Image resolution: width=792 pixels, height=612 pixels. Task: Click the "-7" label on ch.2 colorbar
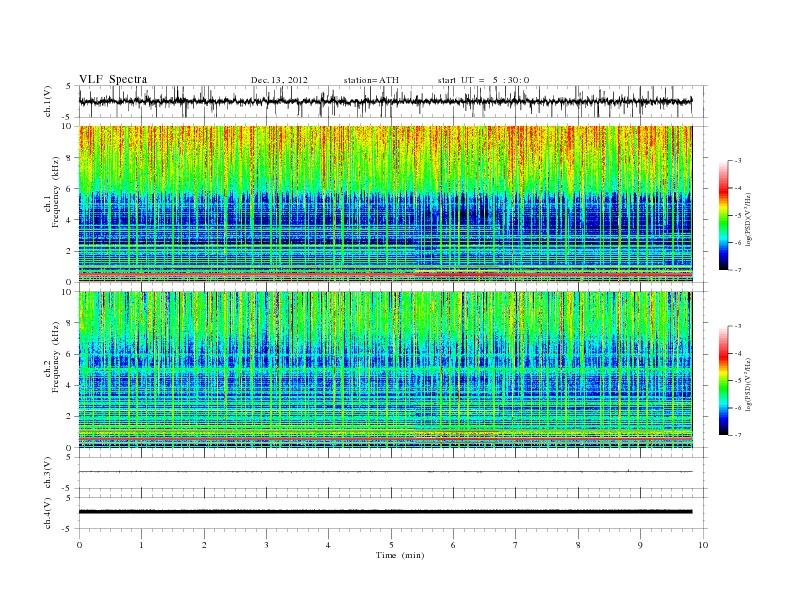(737, 435)
